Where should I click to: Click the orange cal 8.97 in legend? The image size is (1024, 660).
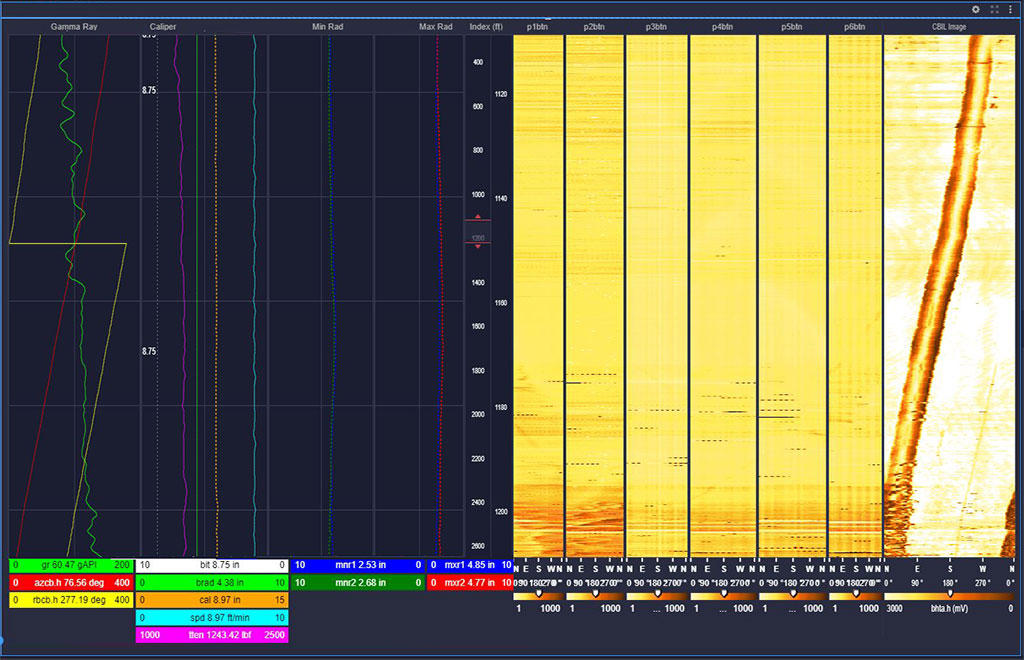point(212,600)
